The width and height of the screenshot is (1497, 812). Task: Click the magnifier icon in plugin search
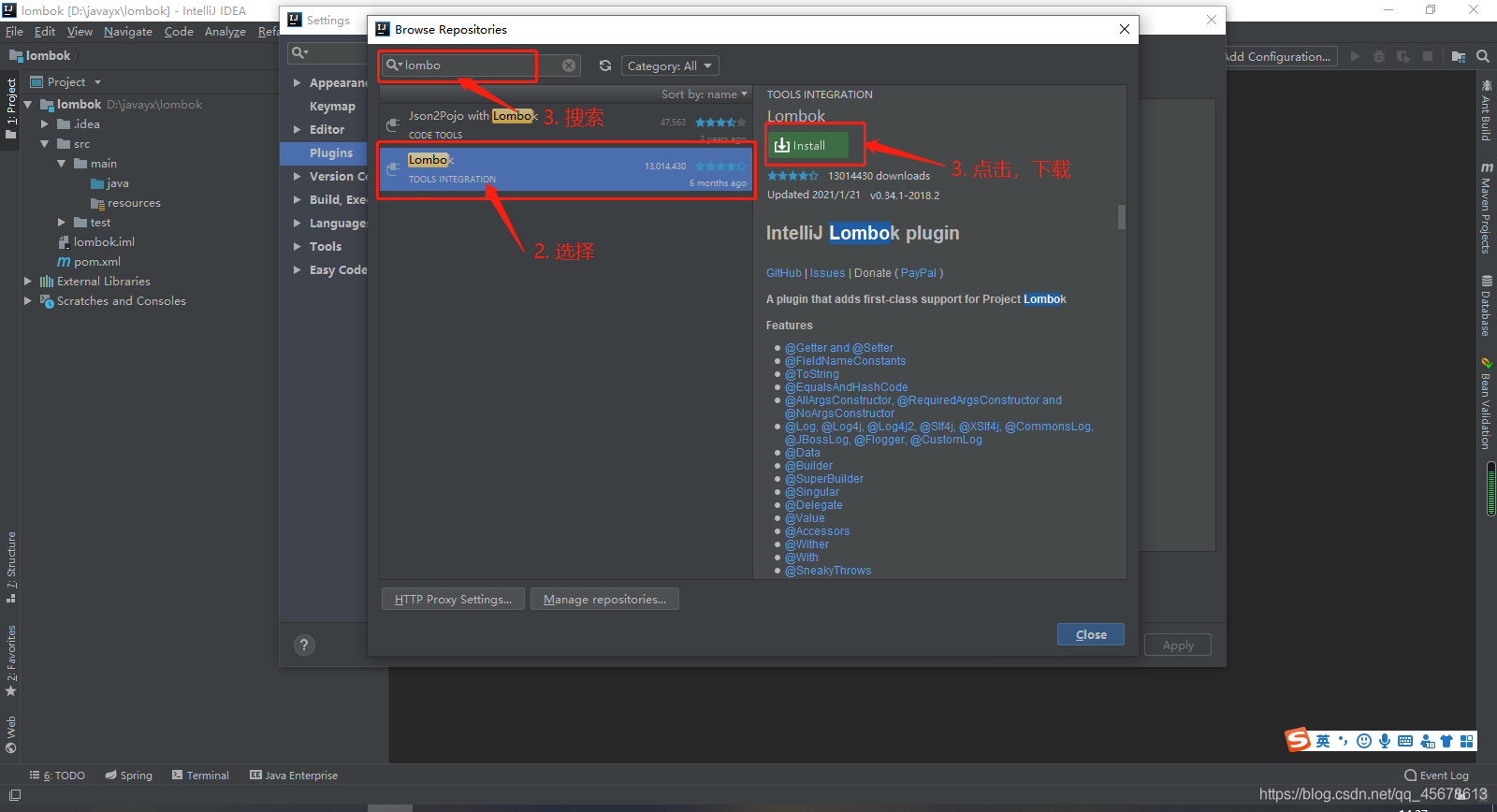click(394, 65)
